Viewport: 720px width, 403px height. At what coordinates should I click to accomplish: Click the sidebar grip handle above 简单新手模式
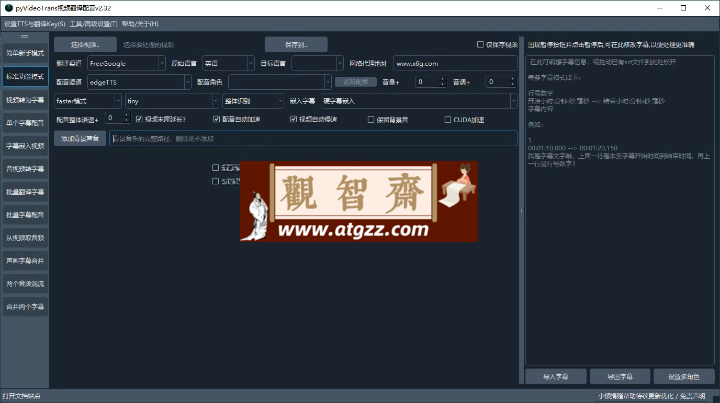[24, 36]
